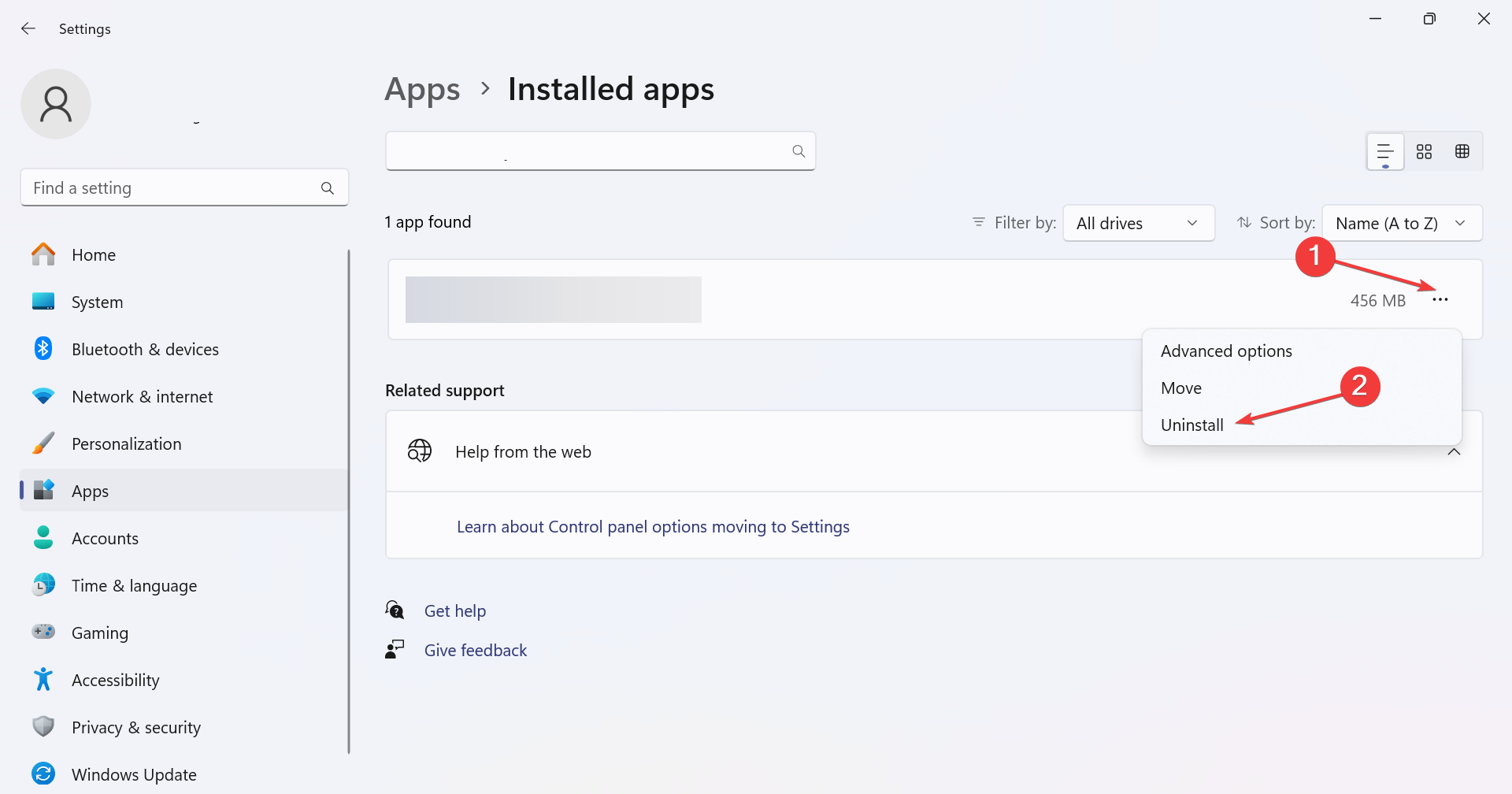Open Accounts settings
Viewport: 1512px width, 794px height.
[184, 538]
